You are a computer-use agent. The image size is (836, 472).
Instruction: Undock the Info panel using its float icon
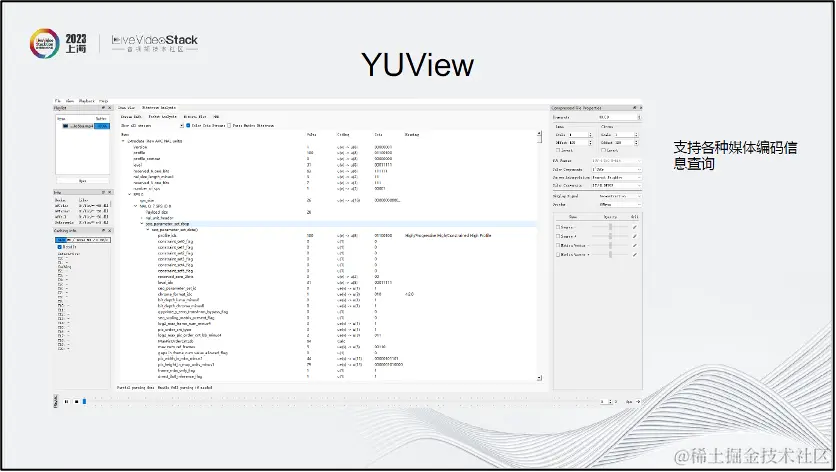[x=103, y=192]
